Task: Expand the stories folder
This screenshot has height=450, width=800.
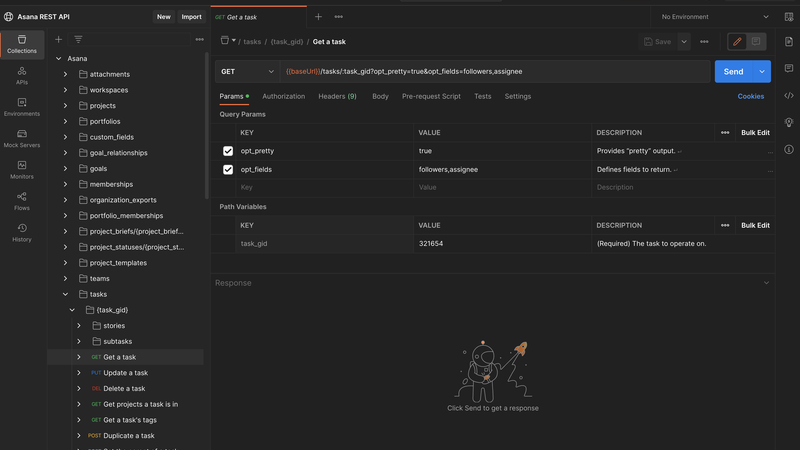Action: point(79,326)
